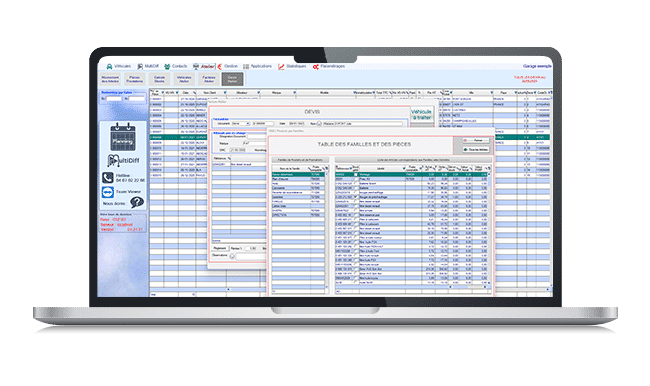Click the Date field in Devis header

[297, 124]
